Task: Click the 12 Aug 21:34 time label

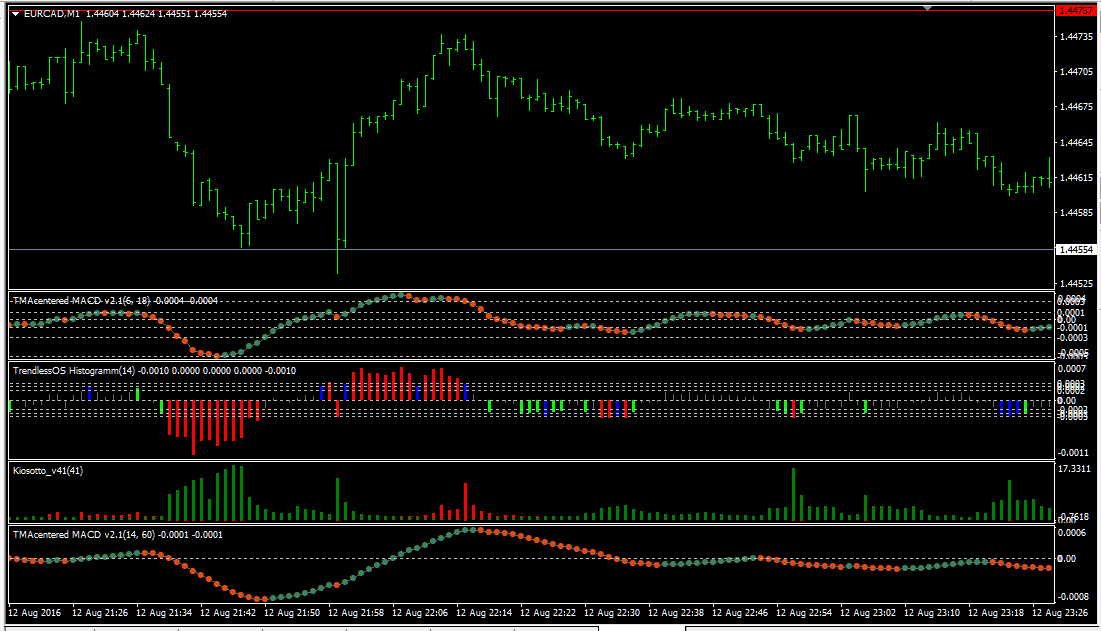Action: point(164,613)
